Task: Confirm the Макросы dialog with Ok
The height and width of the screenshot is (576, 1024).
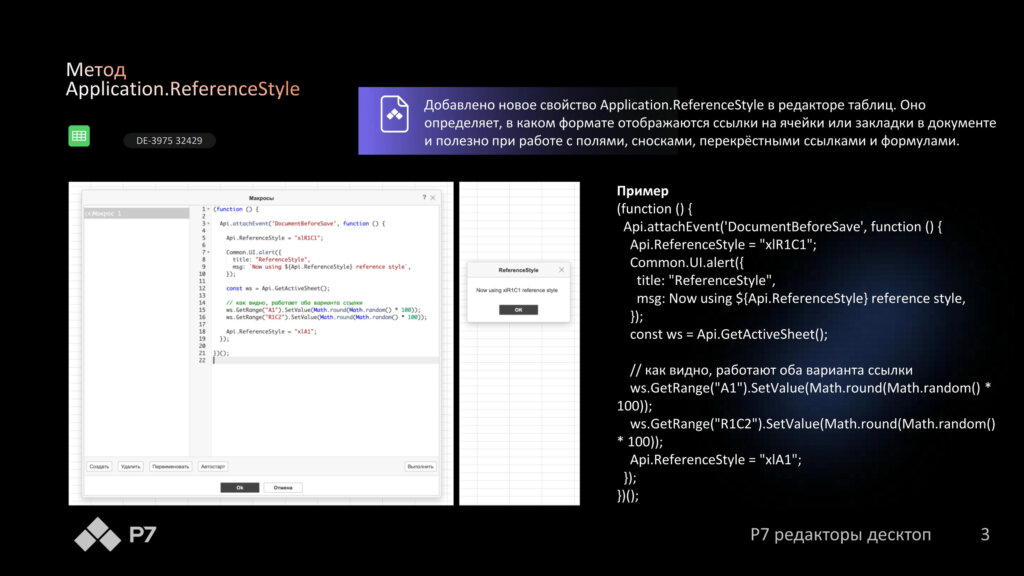Action: click(240, 487)
